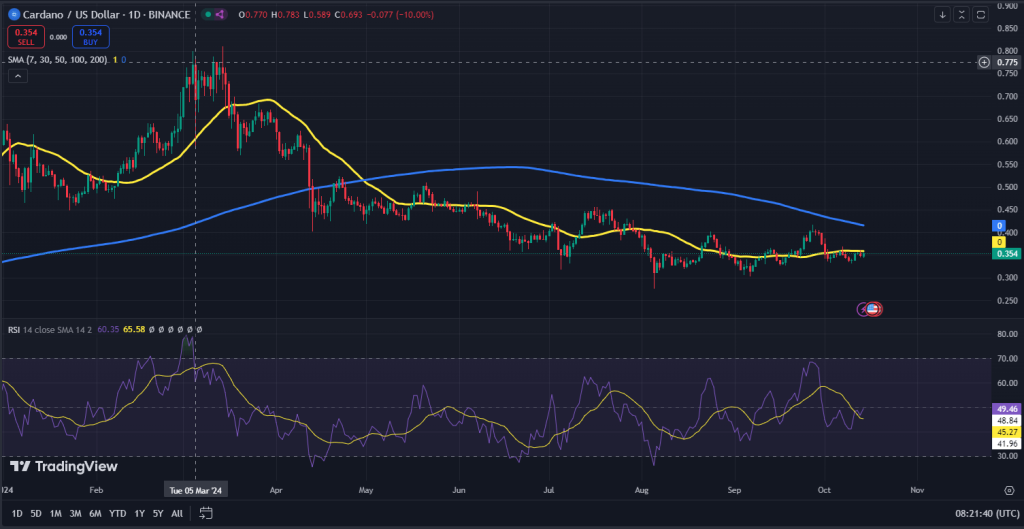This screenshot has width=1024, height=529.
Task: Click the RSI indicator legend label
Action: [13, 330]
